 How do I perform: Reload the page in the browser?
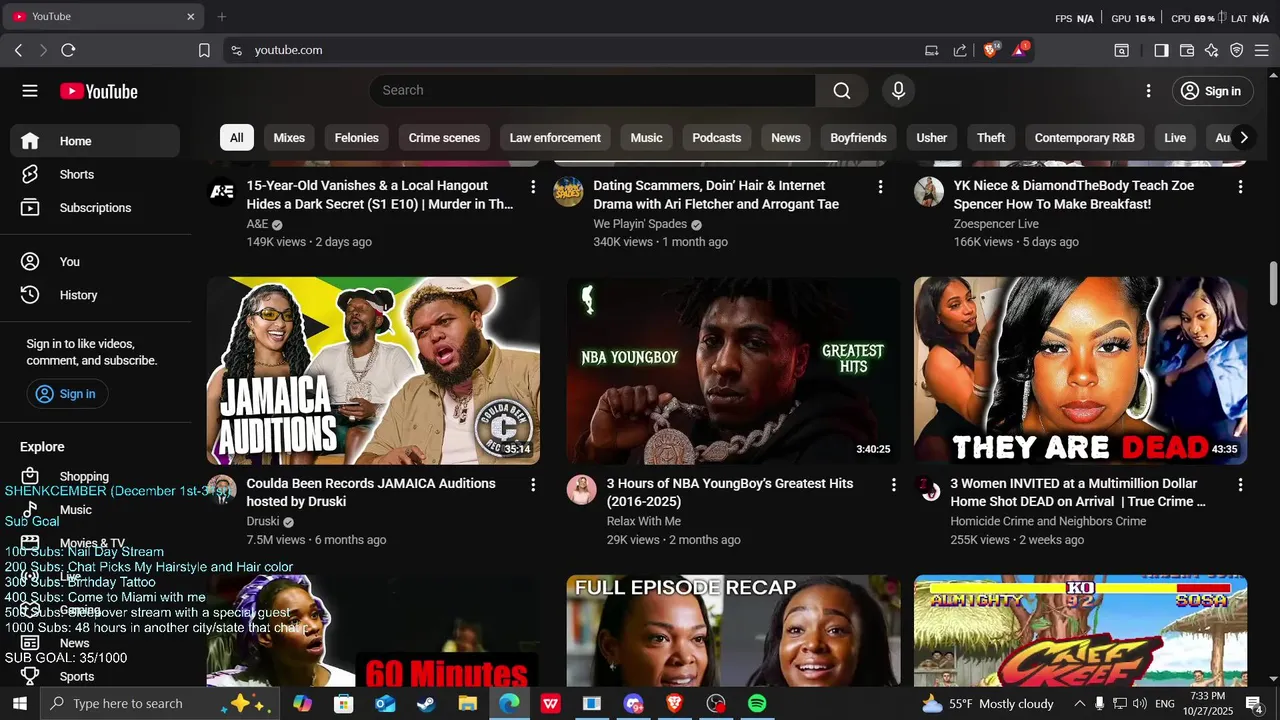point(68,50)
